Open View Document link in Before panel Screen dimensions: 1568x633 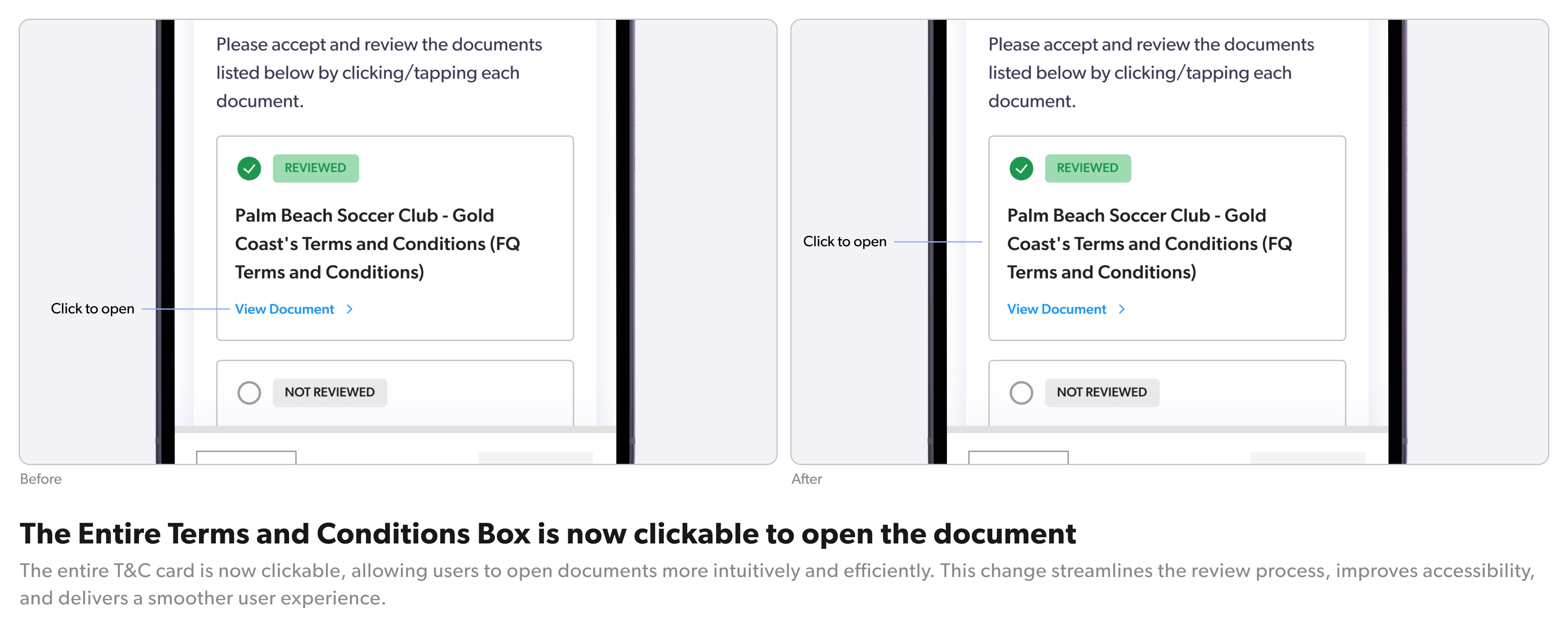[x=284, y=309]
